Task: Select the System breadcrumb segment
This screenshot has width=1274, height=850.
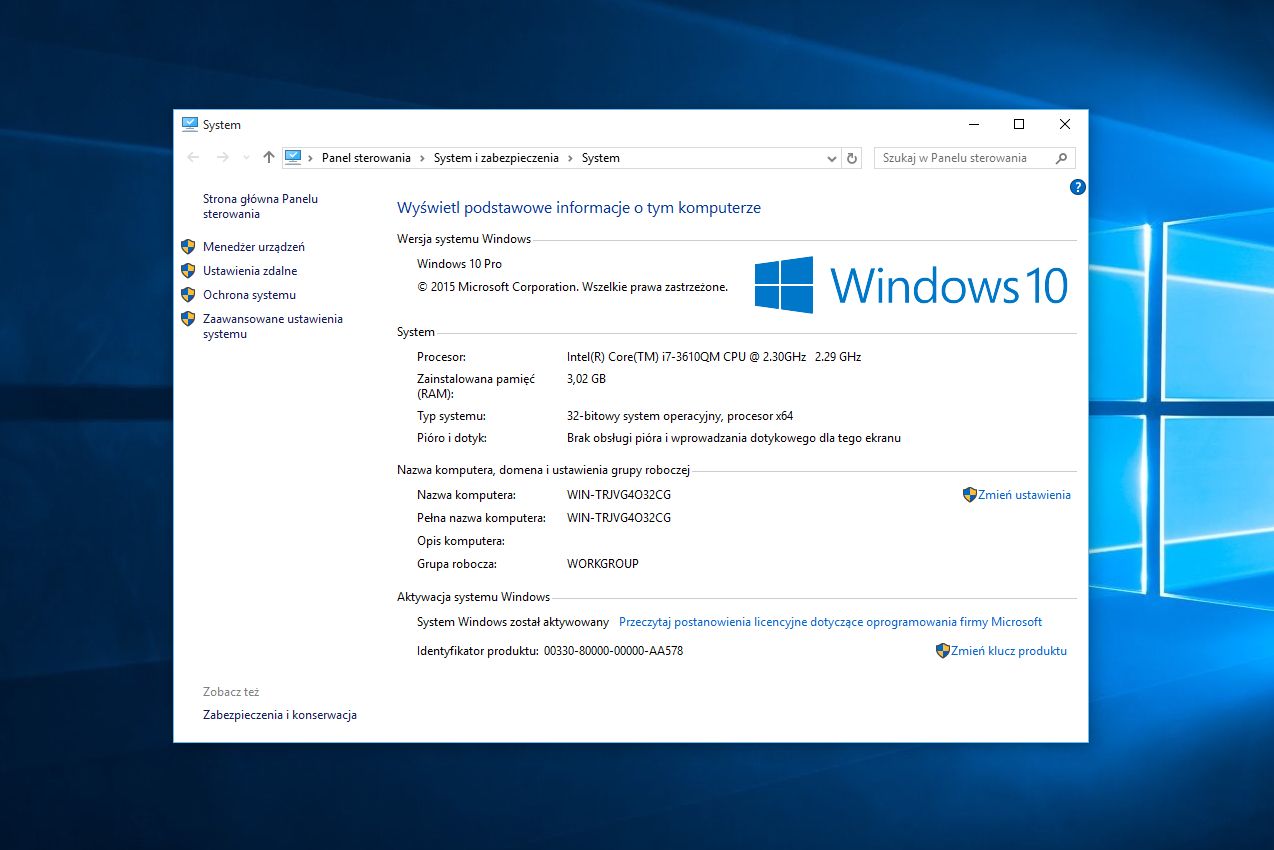Action: coord(601,158)
